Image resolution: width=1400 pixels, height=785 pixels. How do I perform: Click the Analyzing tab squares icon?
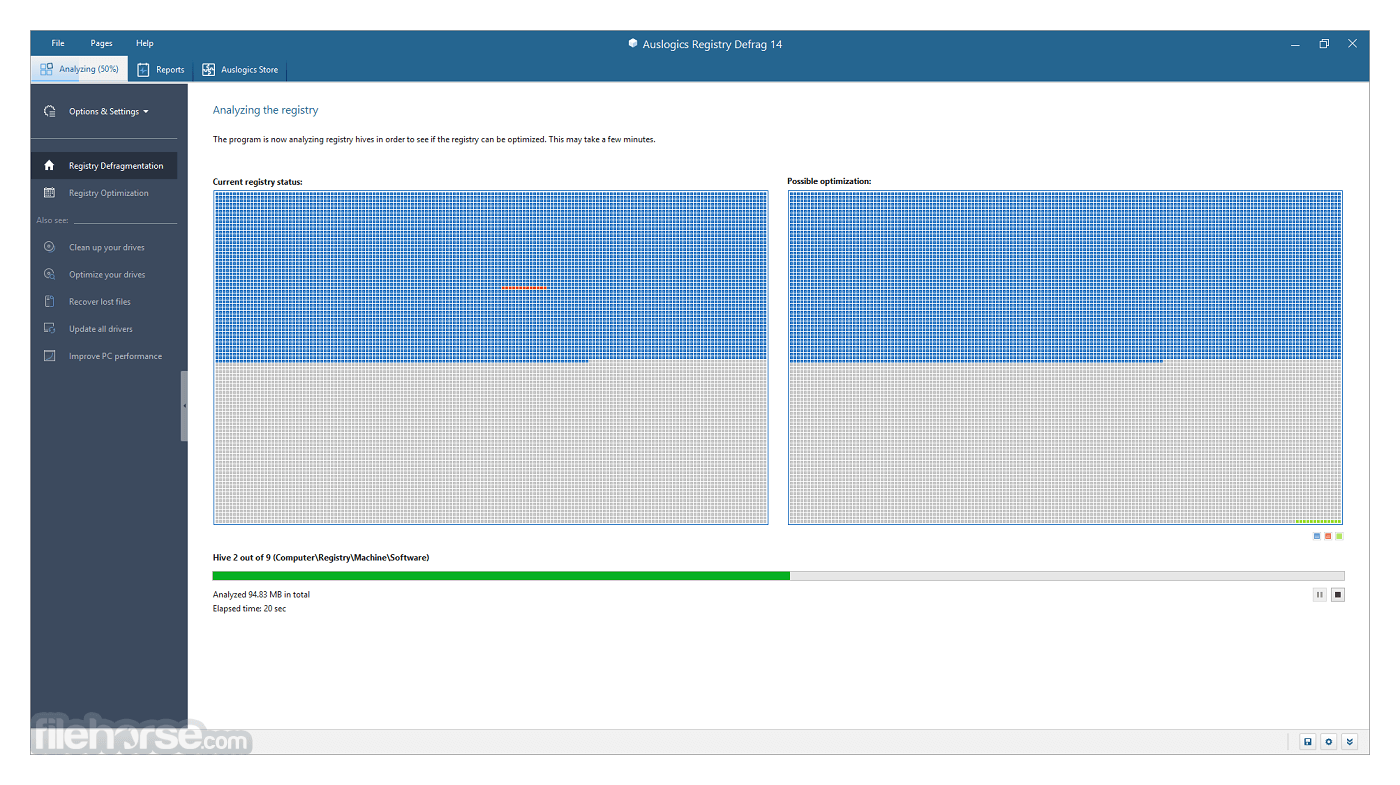[x=46, y=69]
